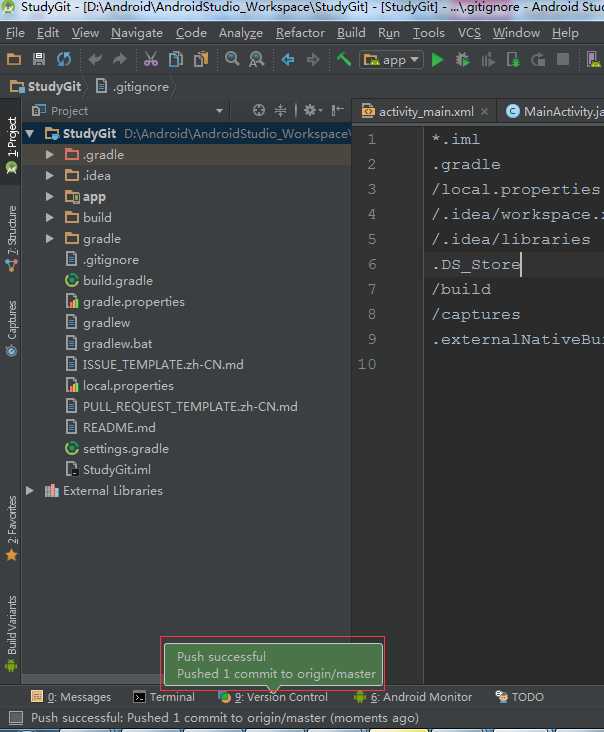This screenshot has height=732, width=604.
Task: Click the Attach debugger icon
Action: point(513,60)
